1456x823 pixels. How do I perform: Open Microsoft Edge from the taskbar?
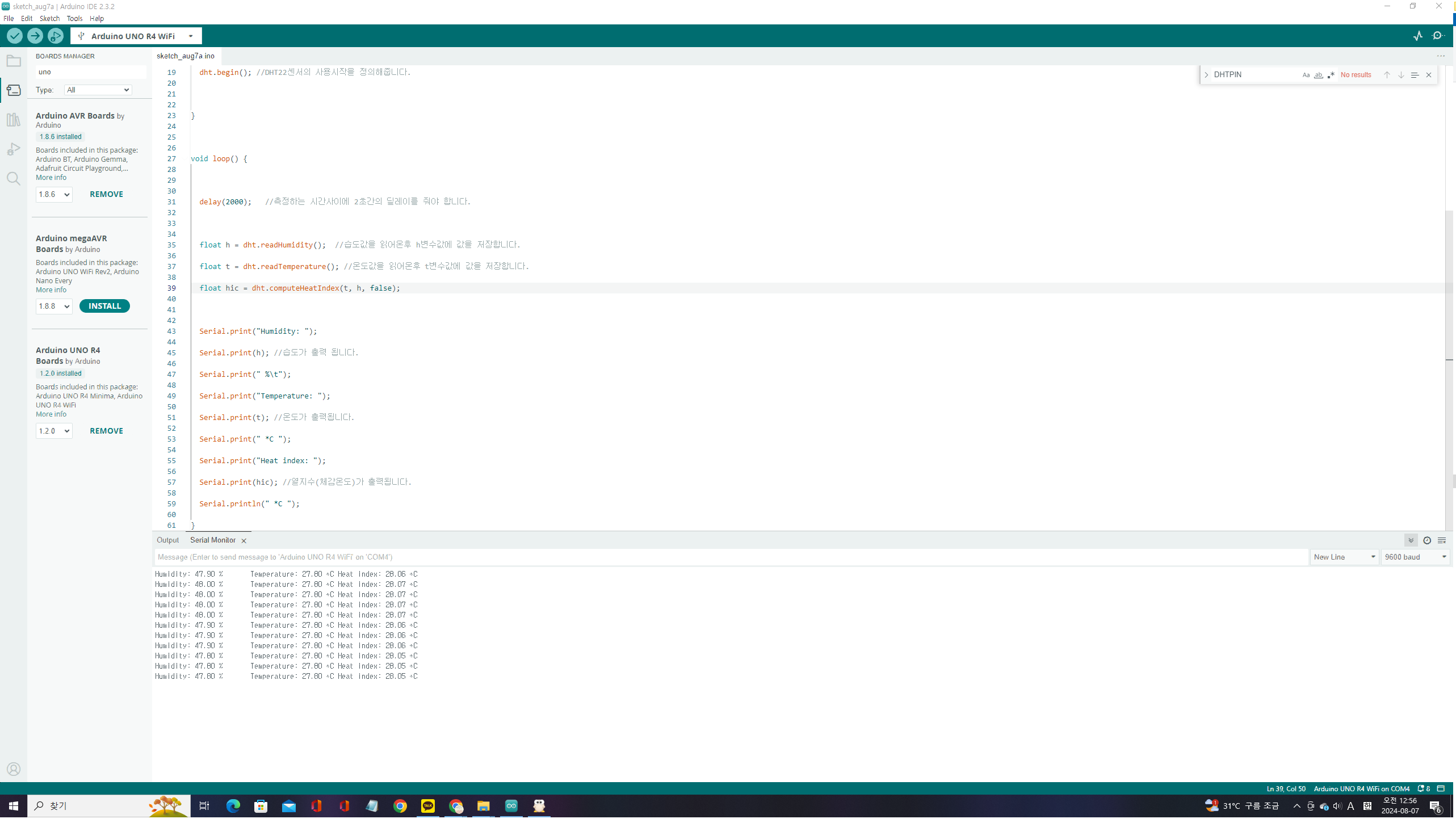coord(233,806)
